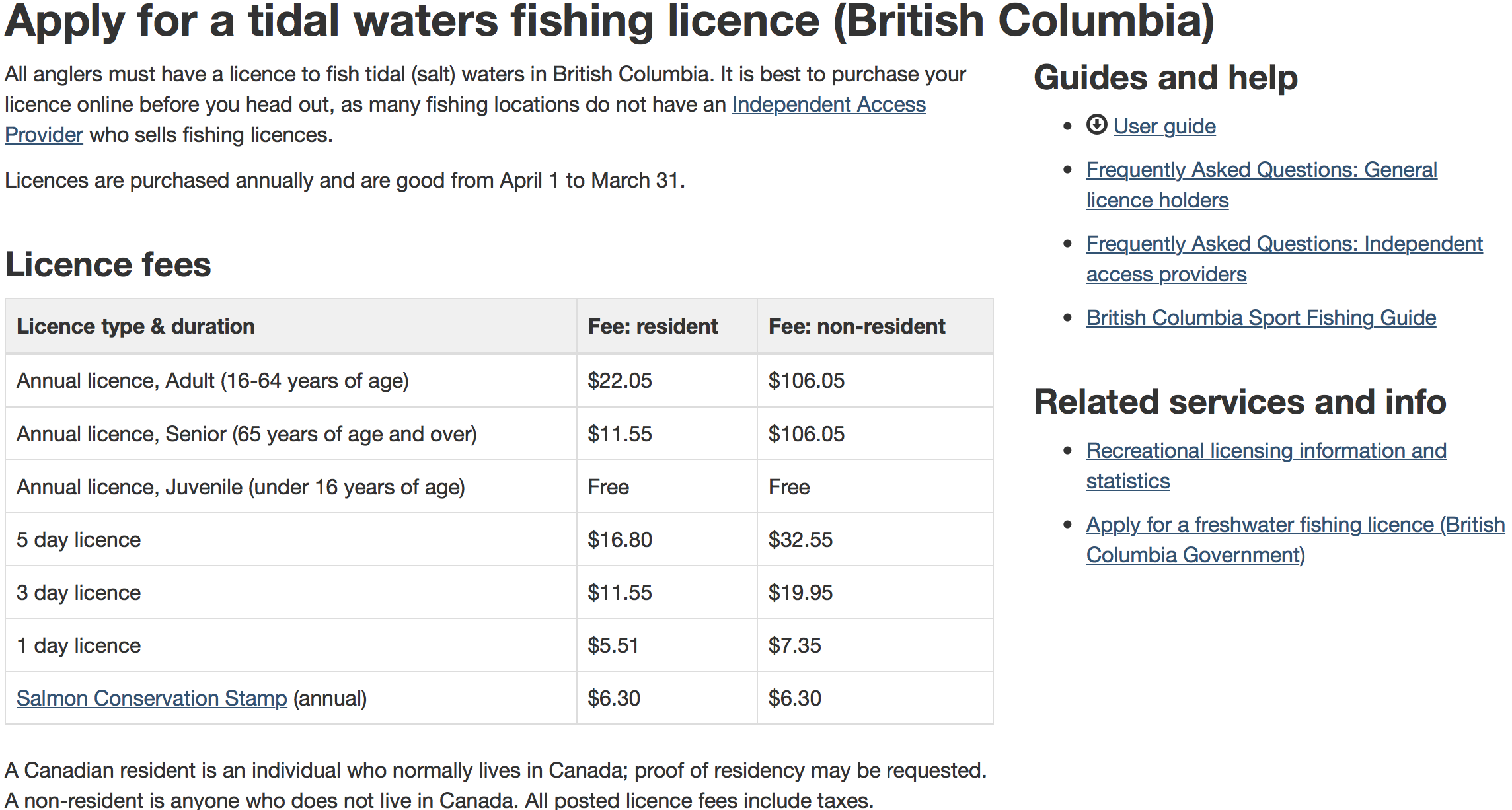Click the 5 day licence row label
The image size is (1512, 810).
click(x=79, y=540)
